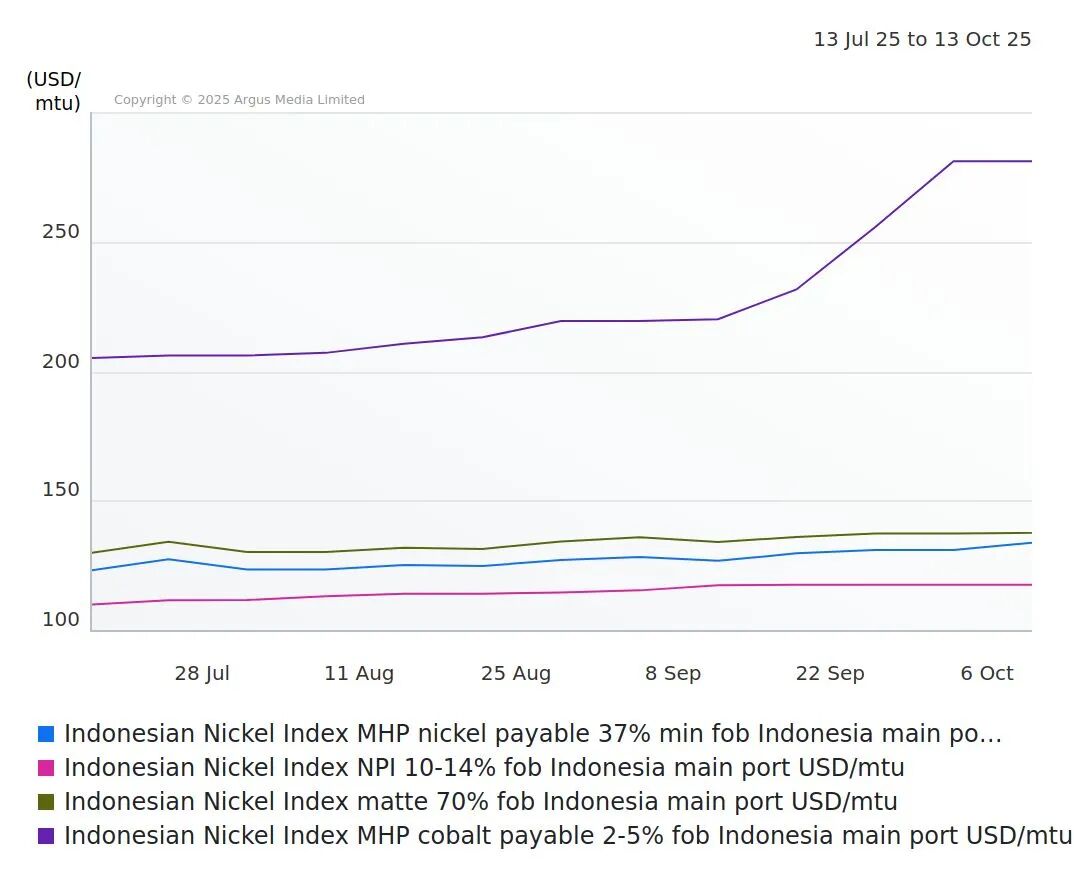
Task: Click the olive matte 70% legend swatch
Action: point(46,802)
